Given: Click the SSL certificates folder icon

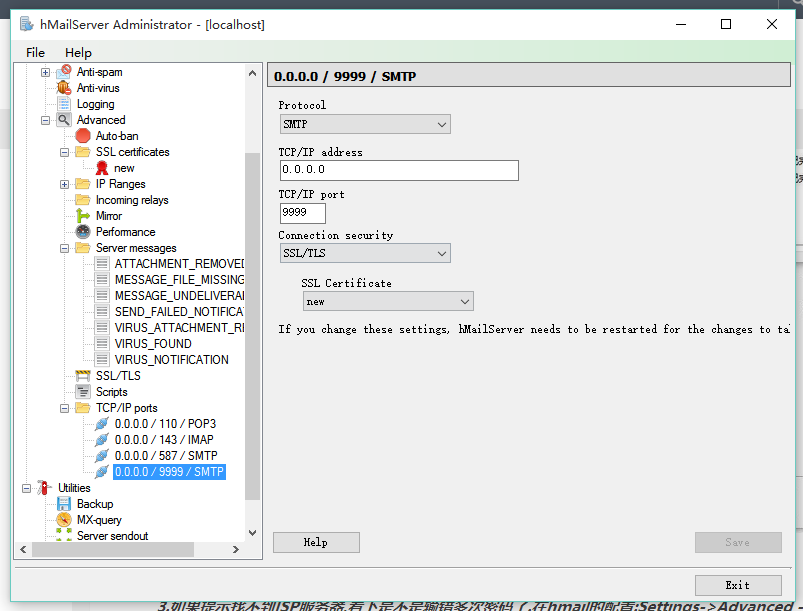Looking at the screenshot, I should [x=82, y=152].
